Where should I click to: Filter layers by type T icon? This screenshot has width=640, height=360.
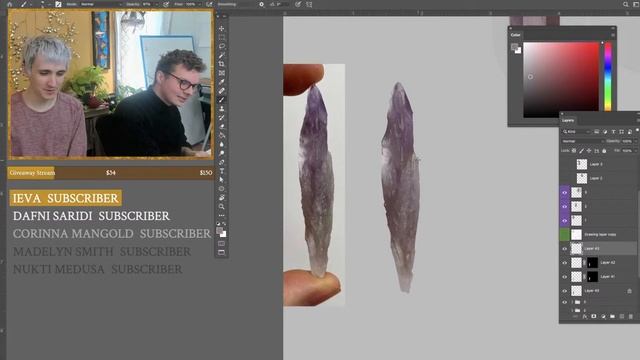click(613, 131)
